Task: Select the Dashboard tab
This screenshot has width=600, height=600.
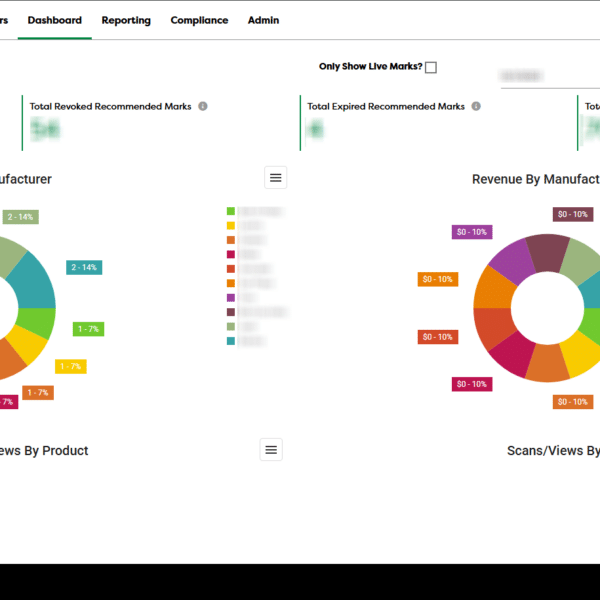Action: click(55, 20)
